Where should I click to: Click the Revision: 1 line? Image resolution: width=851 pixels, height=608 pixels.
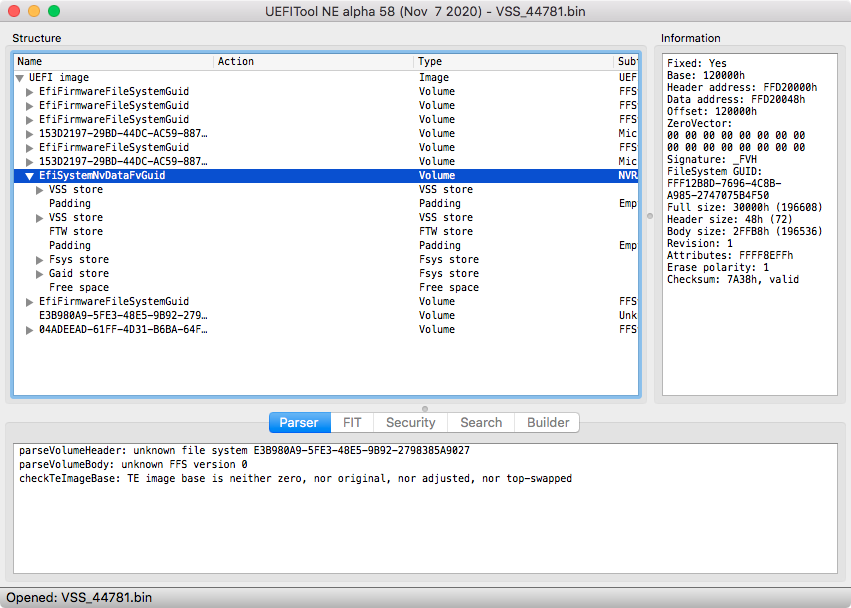pos(700,243)
